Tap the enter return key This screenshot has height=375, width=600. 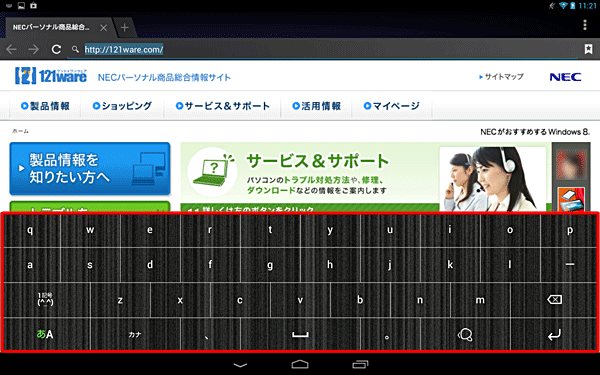(554, 334)
